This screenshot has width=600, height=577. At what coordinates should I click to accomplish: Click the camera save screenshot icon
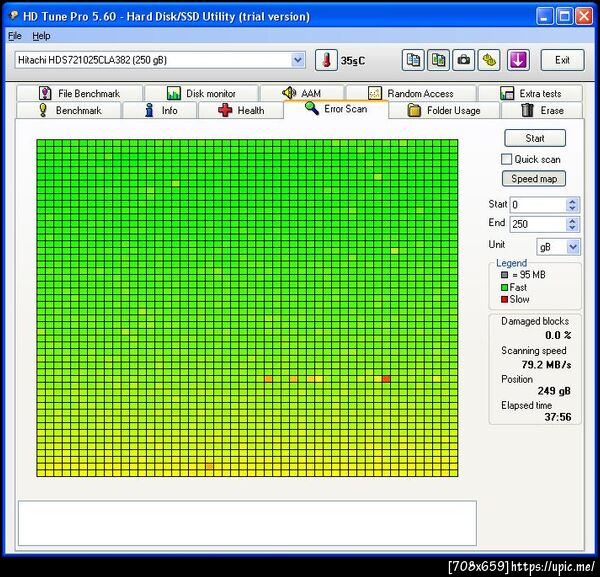click(463, 60)
